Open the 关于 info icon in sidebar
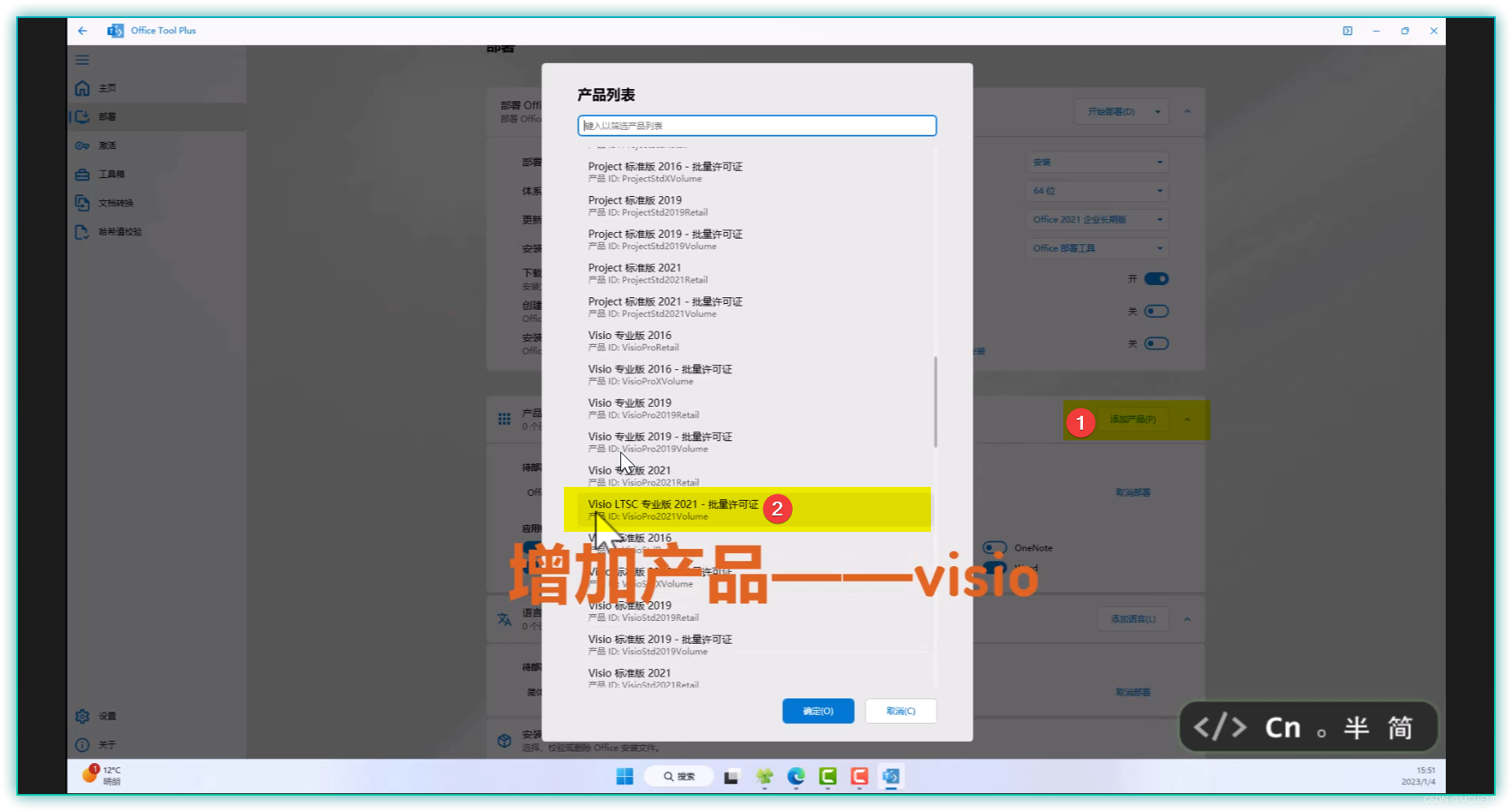The image size is (1512, 812). [x=83, y=745]
